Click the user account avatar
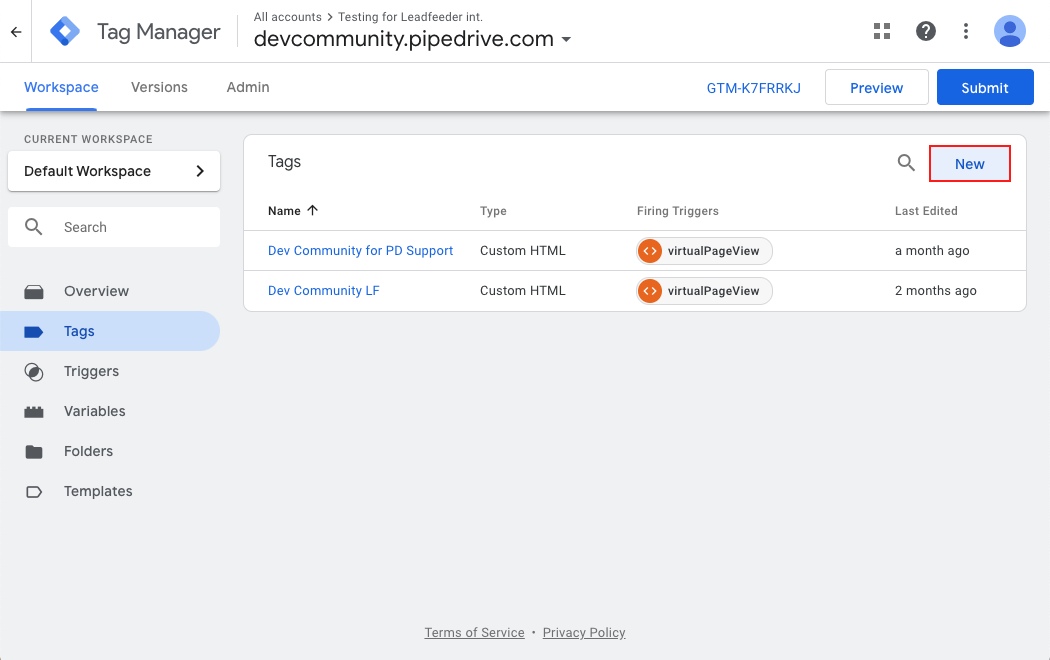Screen dimensions: 1050x660 [1009, 31]
